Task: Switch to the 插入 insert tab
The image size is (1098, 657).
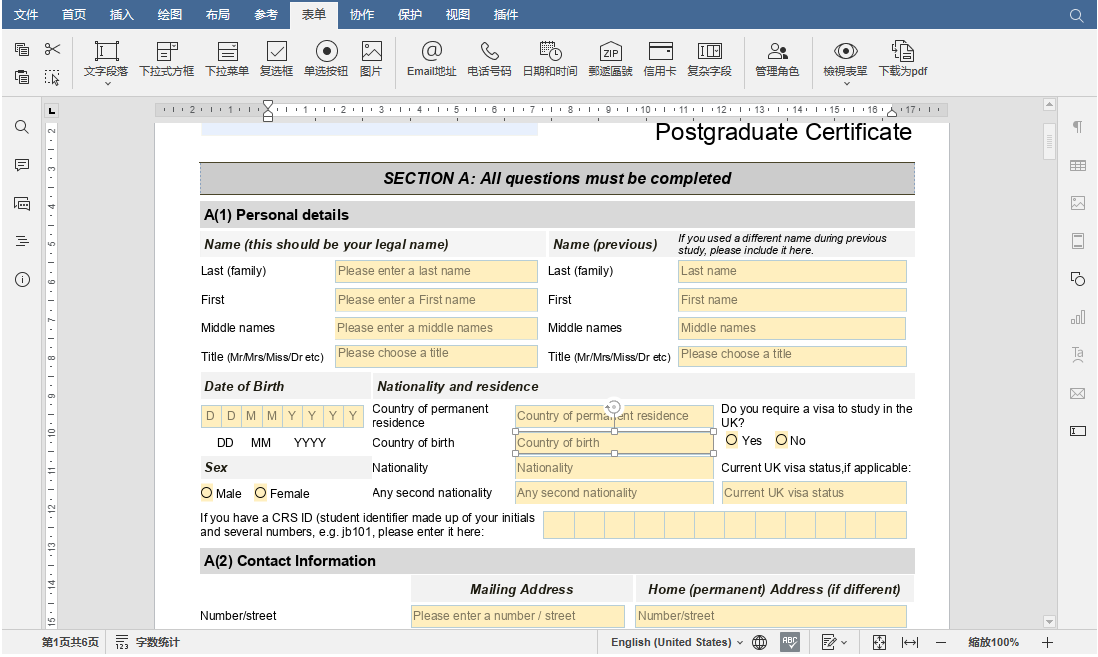Action: coord(121,15)
